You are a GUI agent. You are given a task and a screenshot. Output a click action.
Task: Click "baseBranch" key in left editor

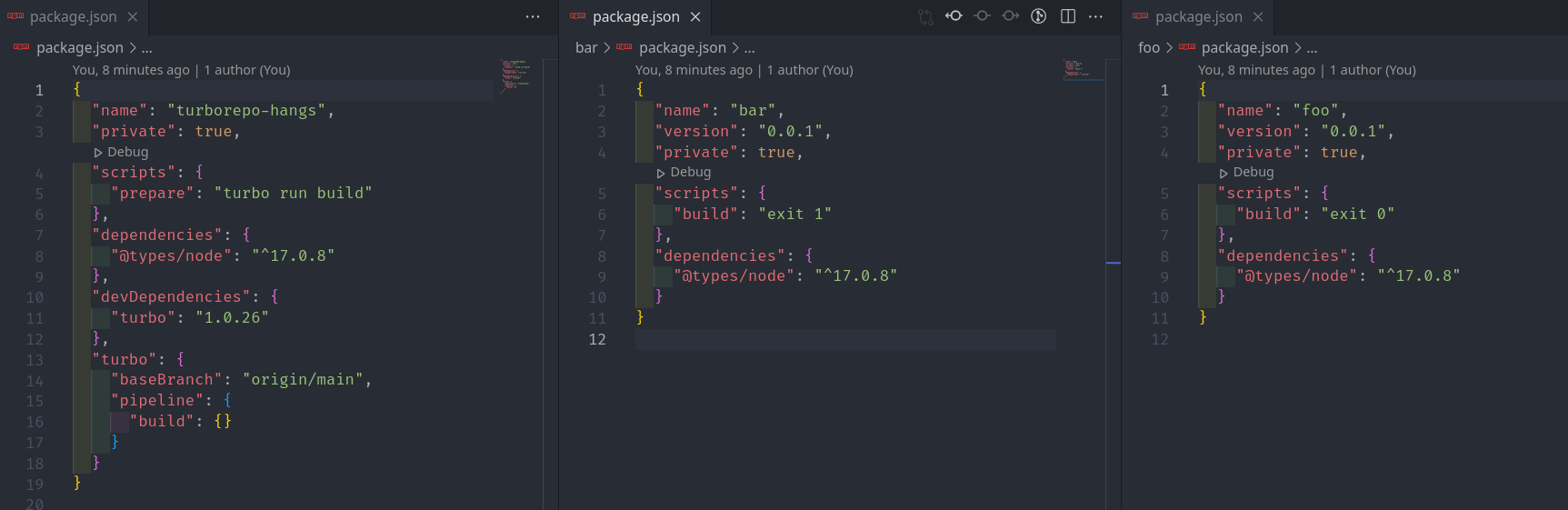166,380
